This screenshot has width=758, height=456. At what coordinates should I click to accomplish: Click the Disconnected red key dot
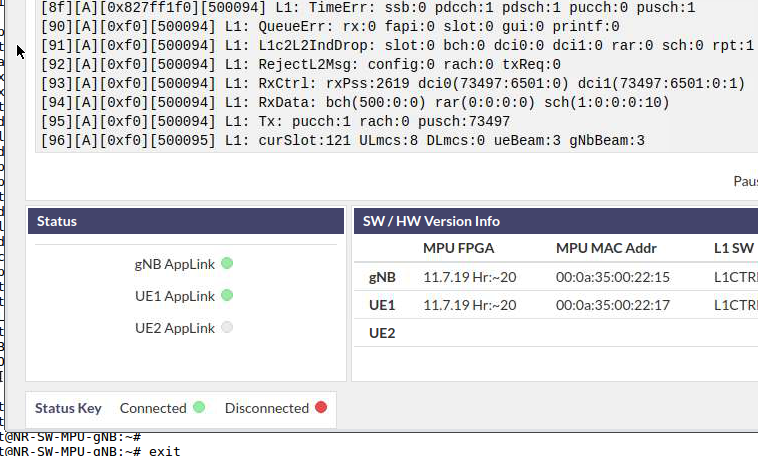[x=321, y=407]
